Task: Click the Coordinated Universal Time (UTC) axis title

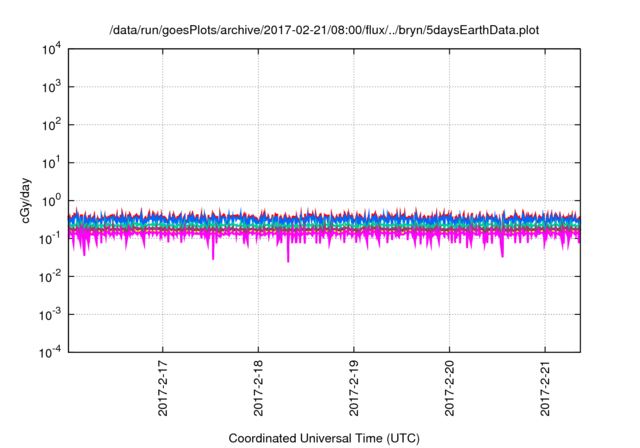Action: (x=324, y=439)
